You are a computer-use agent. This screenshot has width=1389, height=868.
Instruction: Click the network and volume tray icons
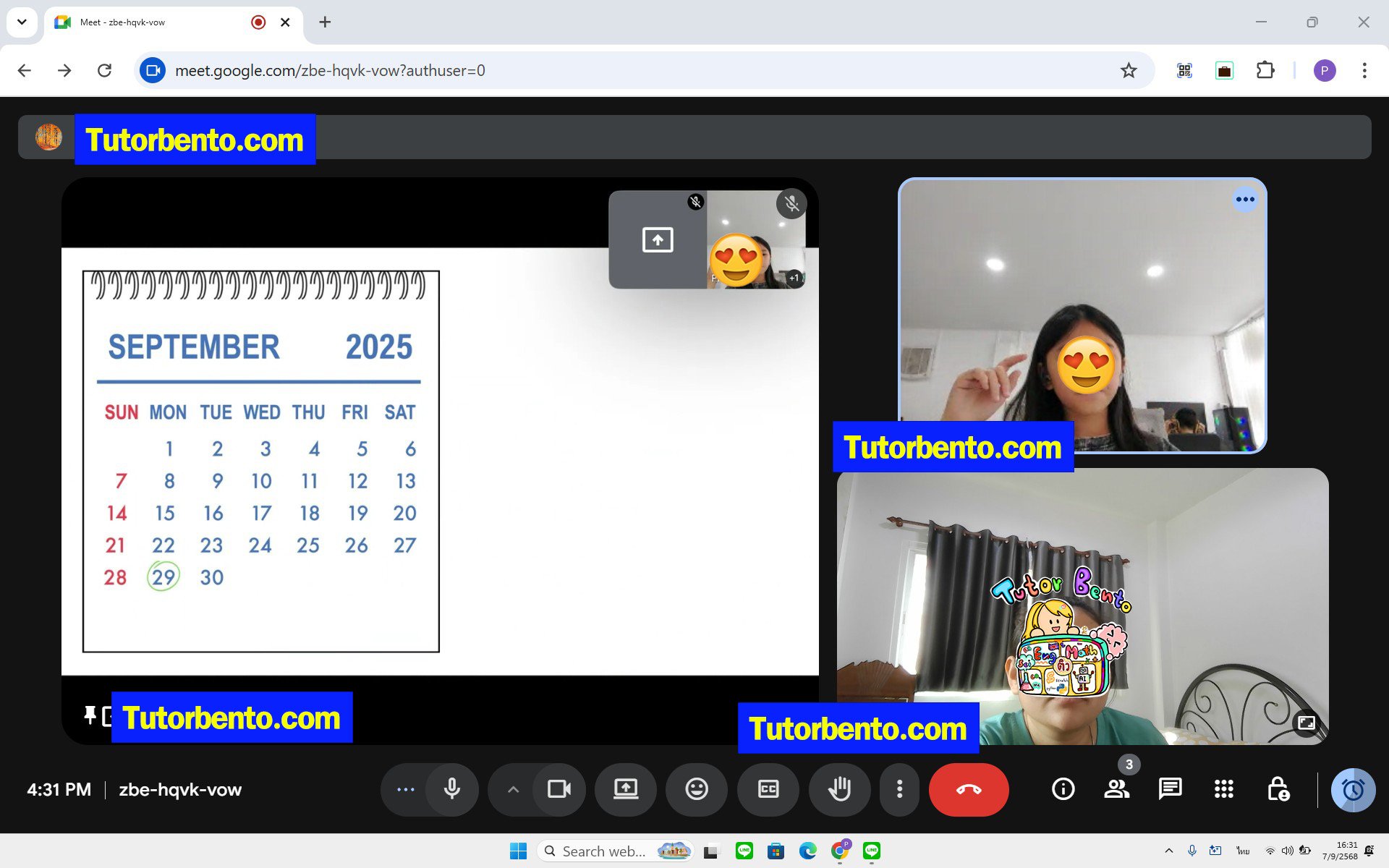(x=1288, y=851)
